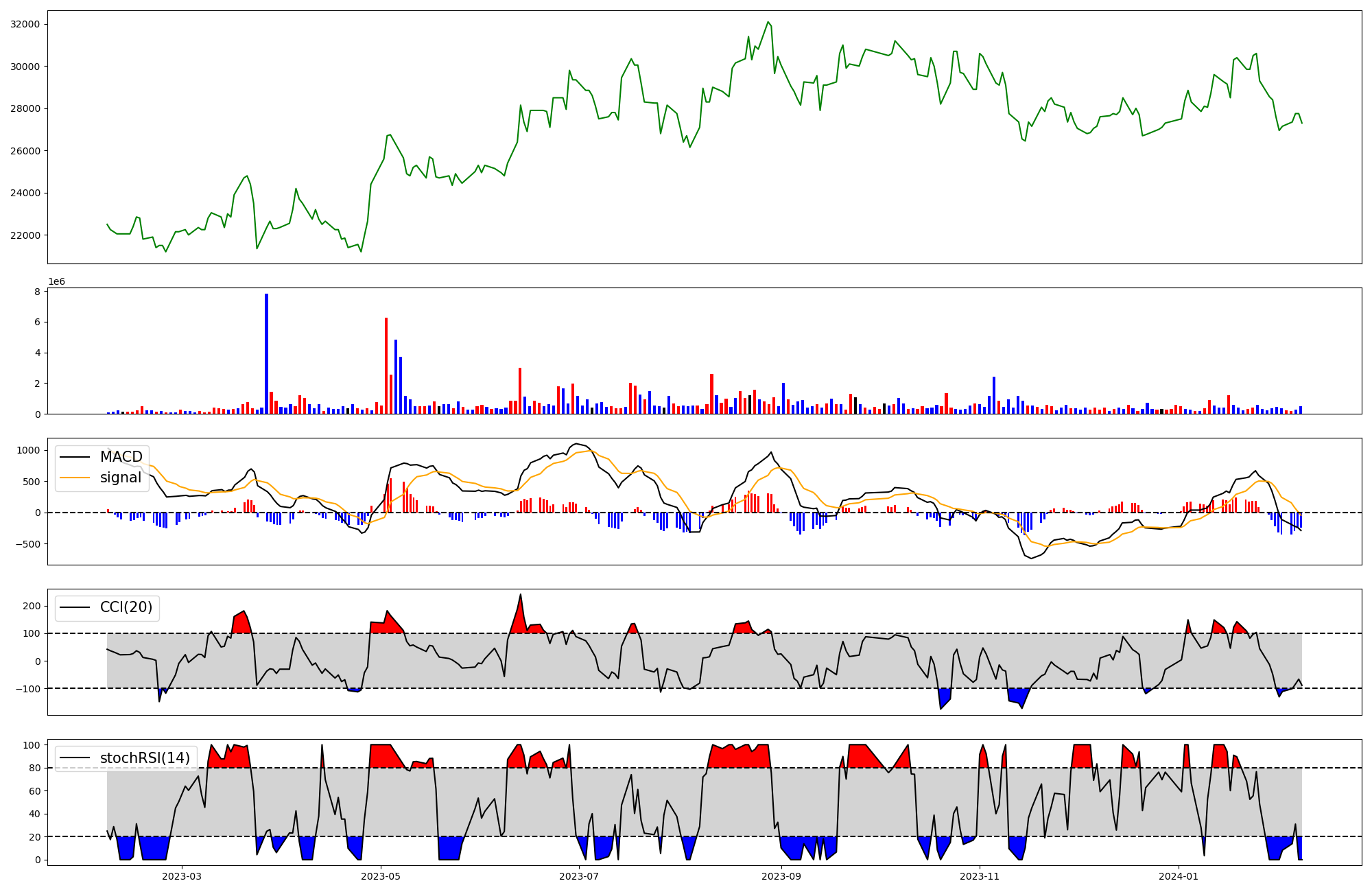Click the 80 tick on the stochRSI axis
This screenshot has height=892, width=1372.
[34, 768]
